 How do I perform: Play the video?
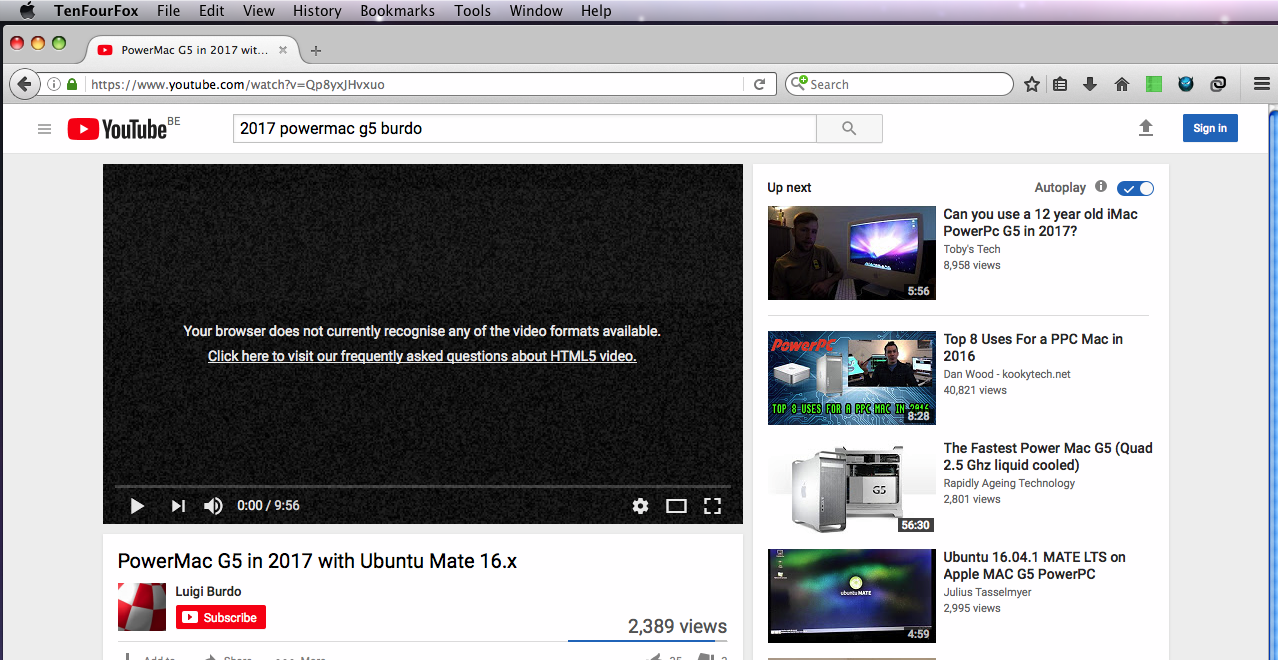(137, 506)
